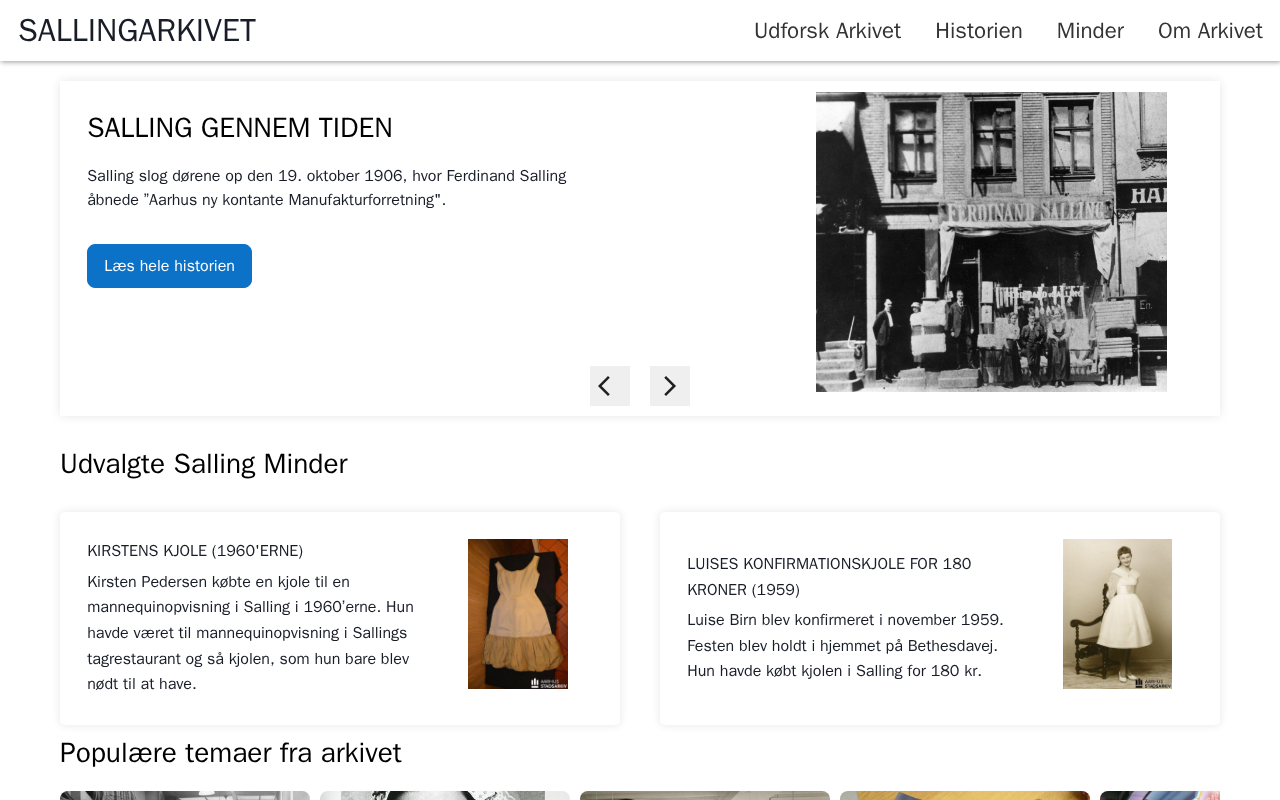
Task: Open the Om Arkivet page
Action: click(x=1210, y=31)
